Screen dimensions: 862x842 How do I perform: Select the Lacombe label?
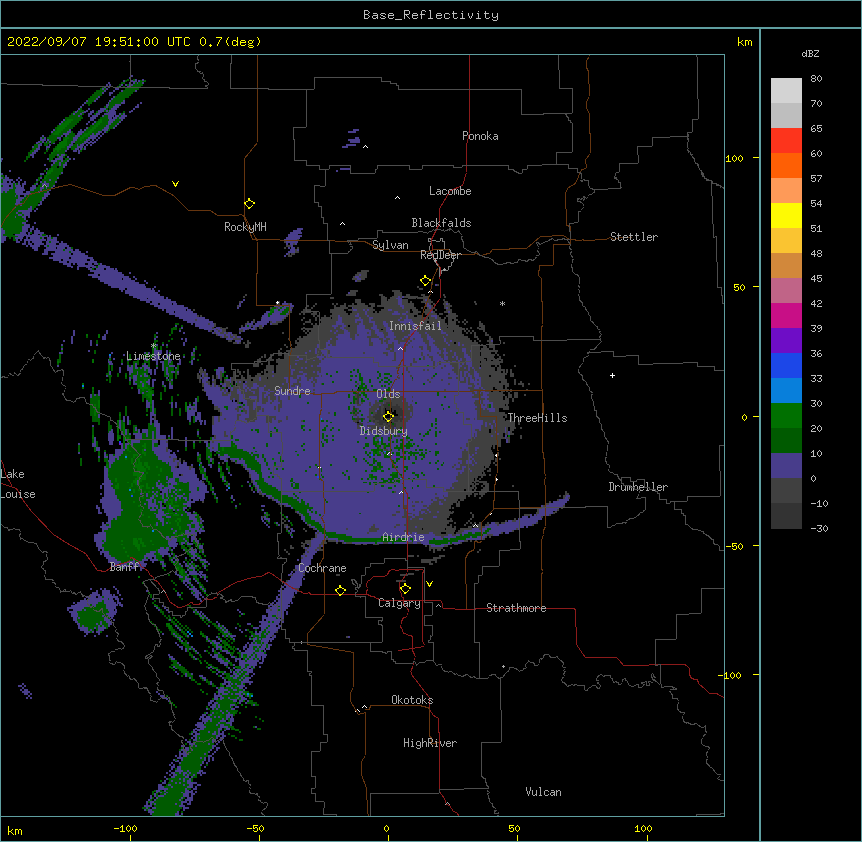450,191
